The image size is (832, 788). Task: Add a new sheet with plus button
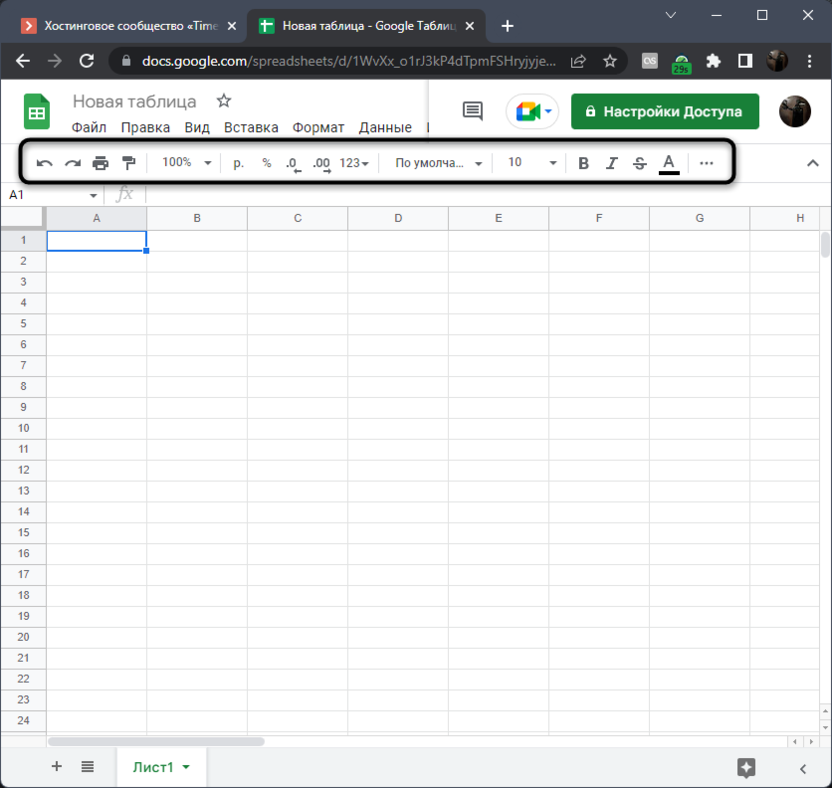(57, 767)
